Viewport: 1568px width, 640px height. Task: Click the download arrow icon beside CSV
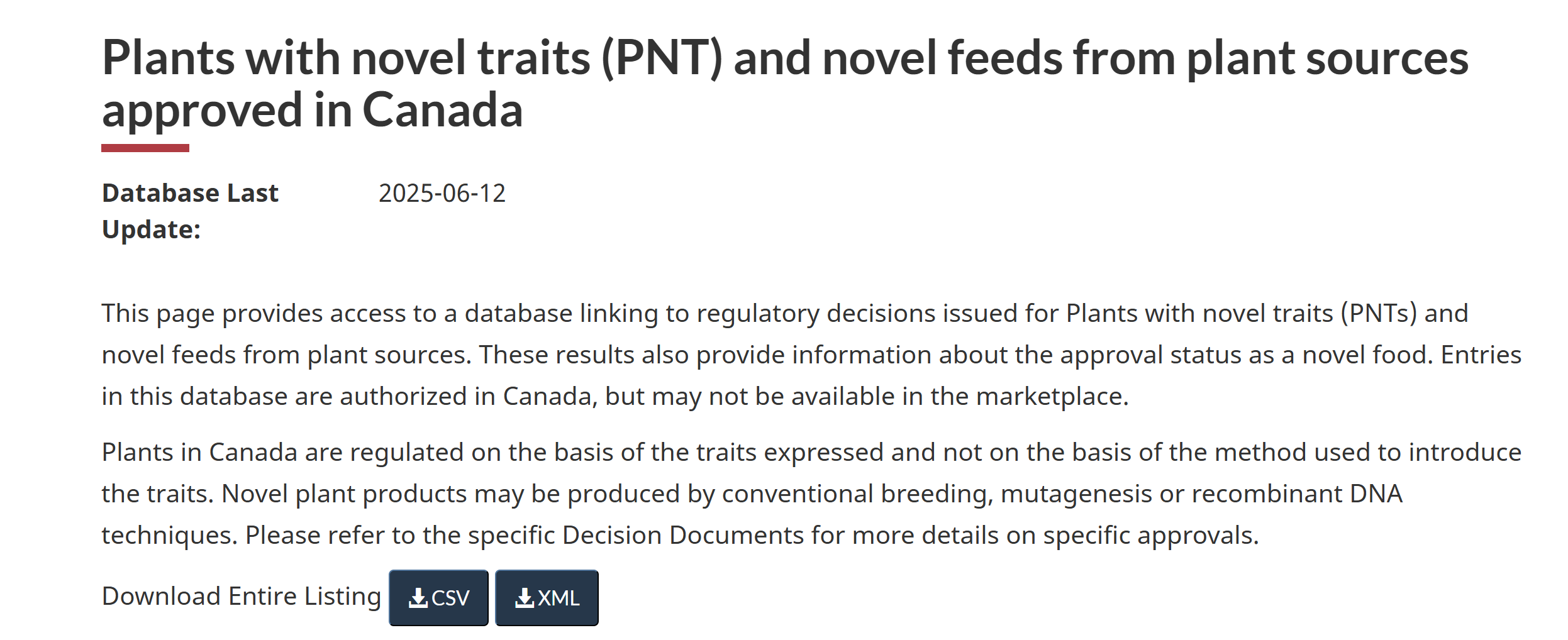[x=418, y=598]
